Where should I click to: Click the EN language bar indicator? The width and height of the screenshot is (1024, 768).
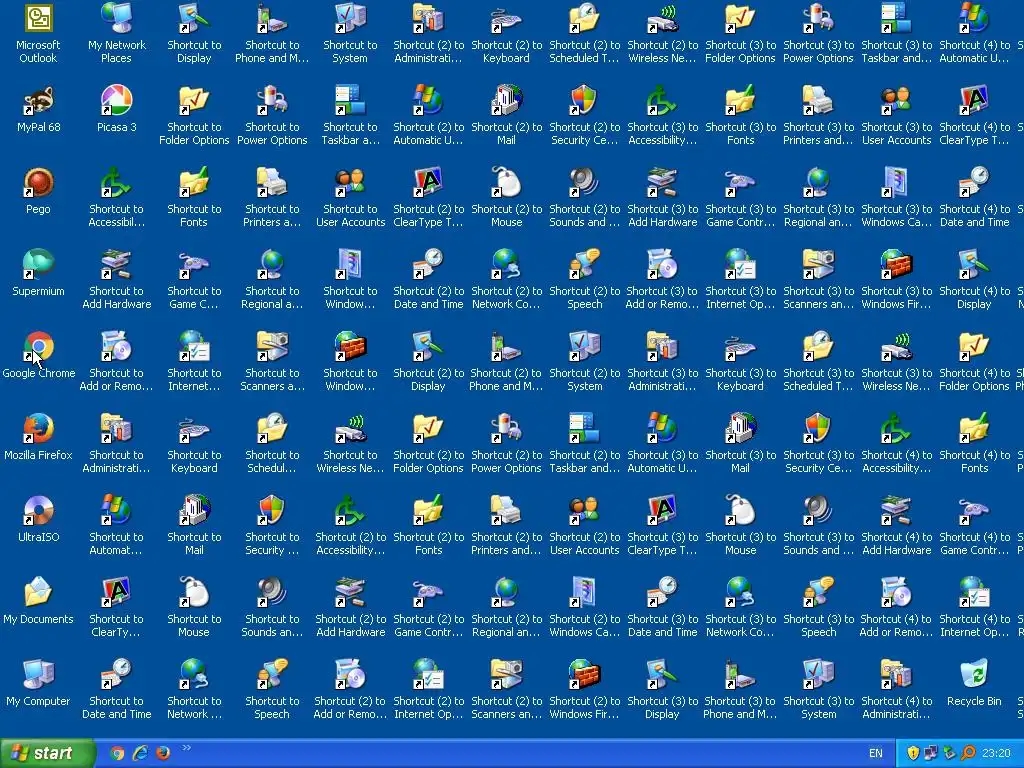click(x=876, y=753)
